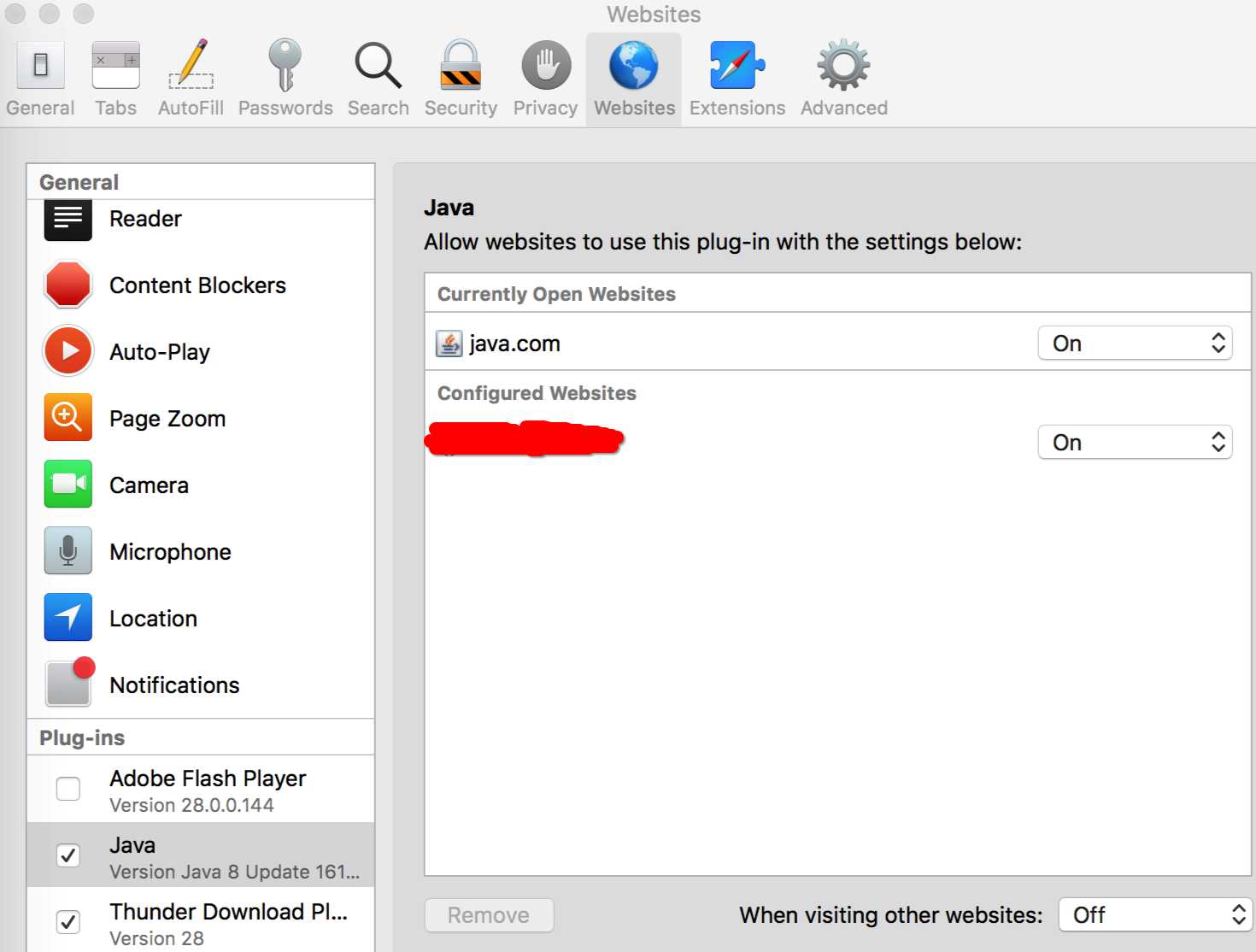Select the green Camera icon
Screen dimensions: 1256x952
pos(68,485)
